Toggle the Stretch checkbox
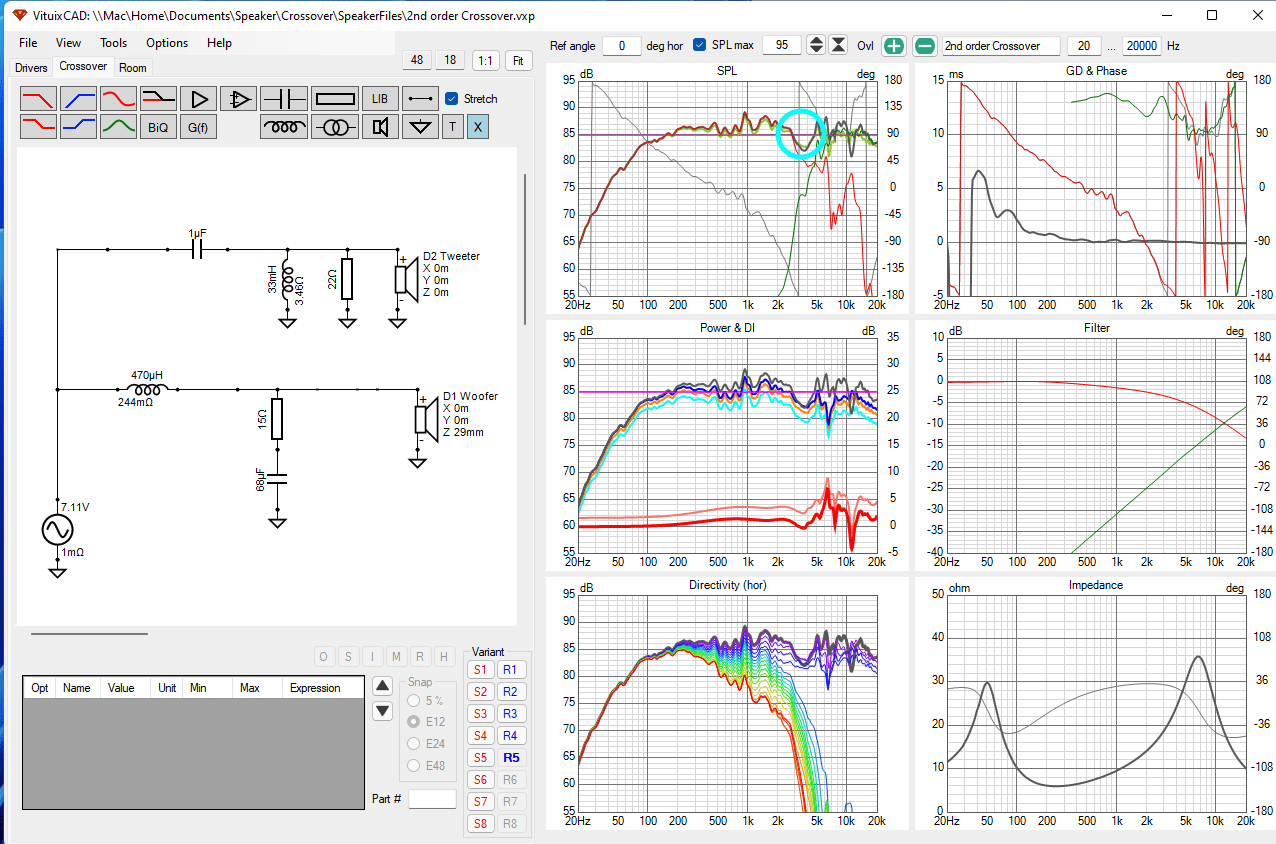 tap(451, 99)
